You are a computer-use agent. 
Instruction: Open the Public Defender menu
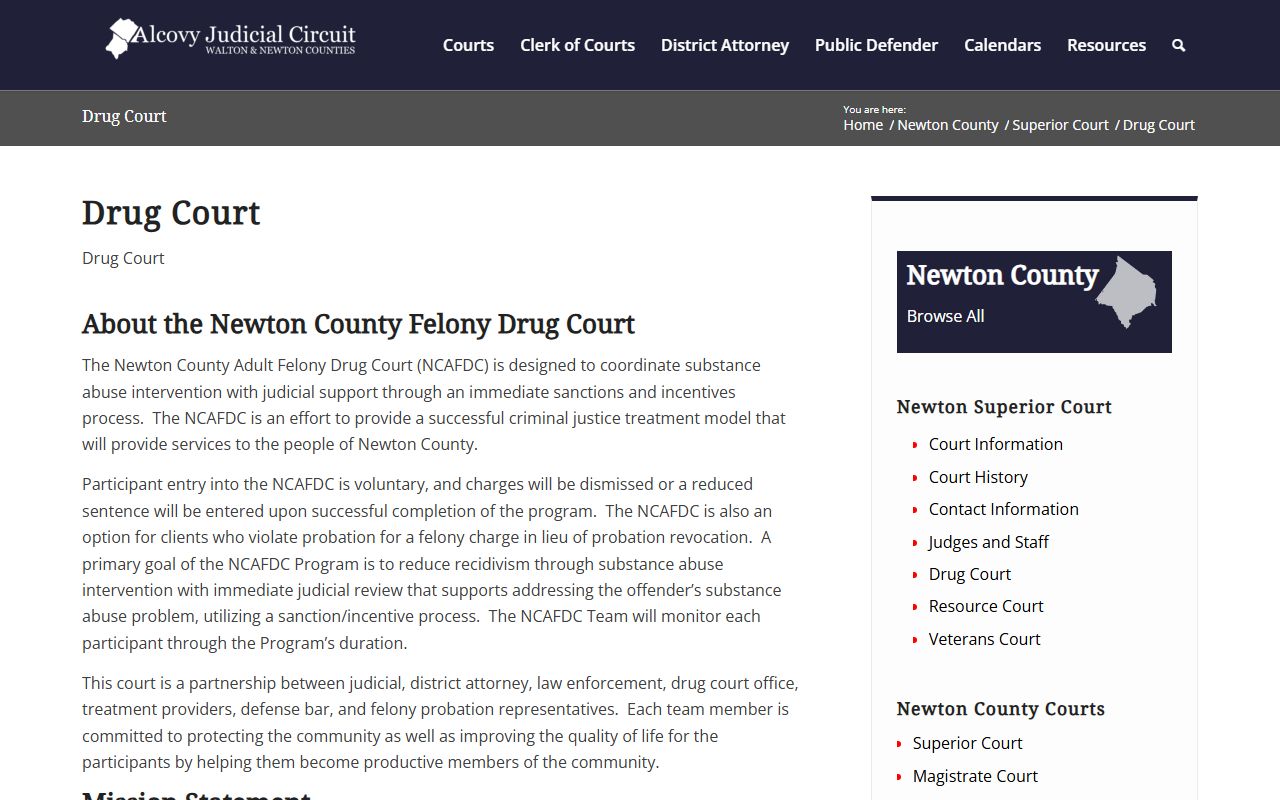876,45
